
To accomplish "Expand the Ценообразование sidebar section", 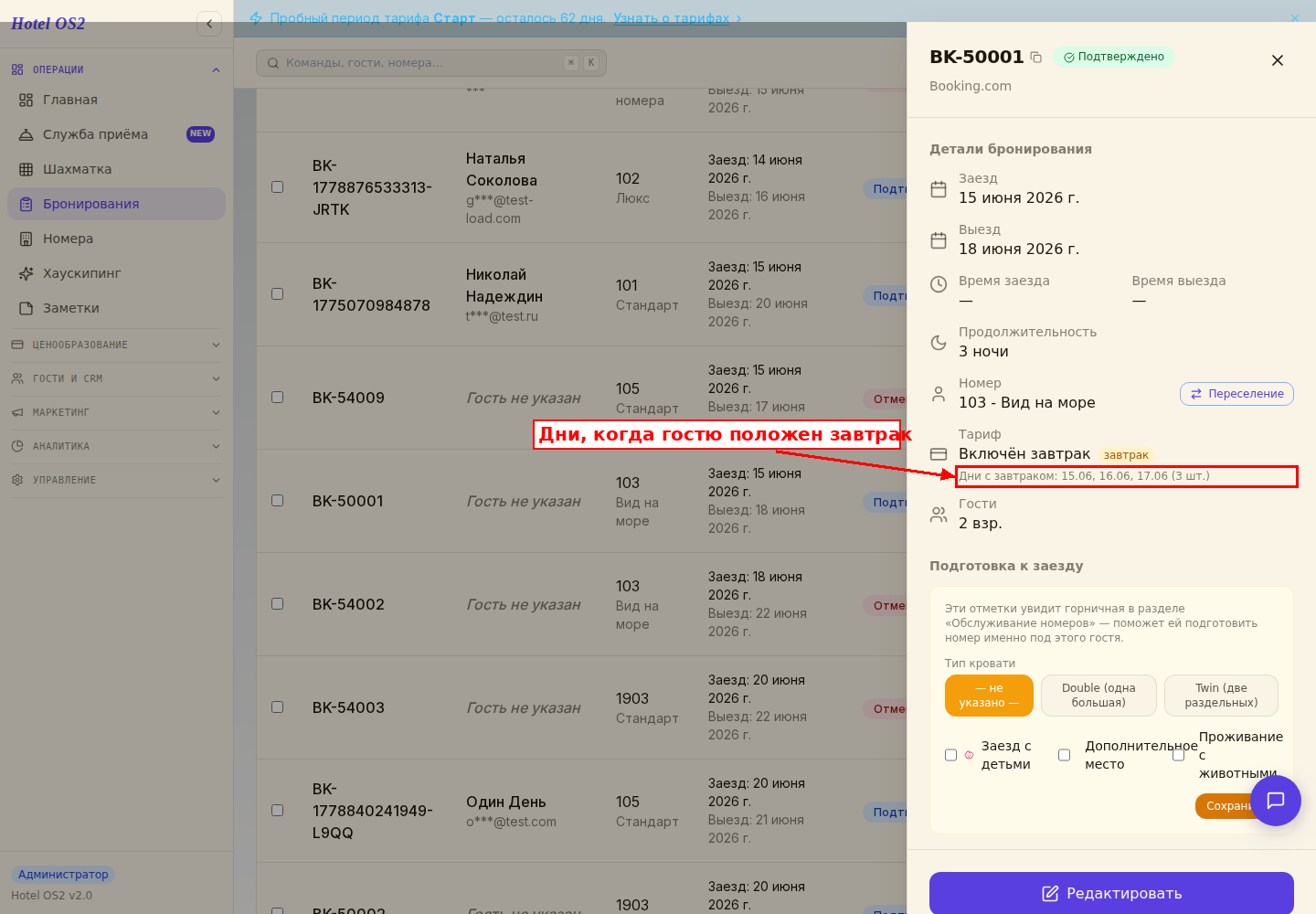I will point(116,345).
